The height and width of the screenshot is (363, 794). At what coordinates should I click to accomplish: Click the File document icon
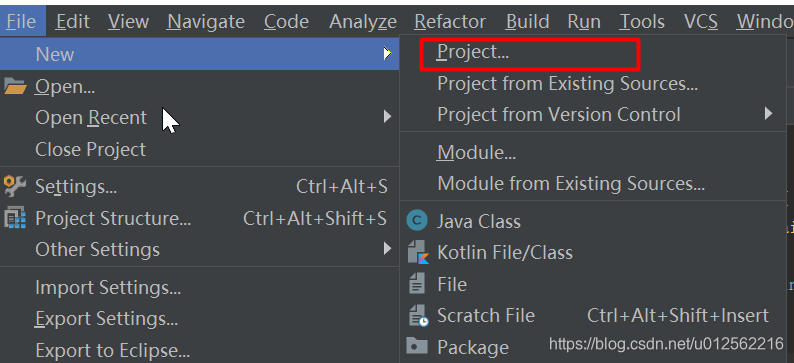pos(417,284)
